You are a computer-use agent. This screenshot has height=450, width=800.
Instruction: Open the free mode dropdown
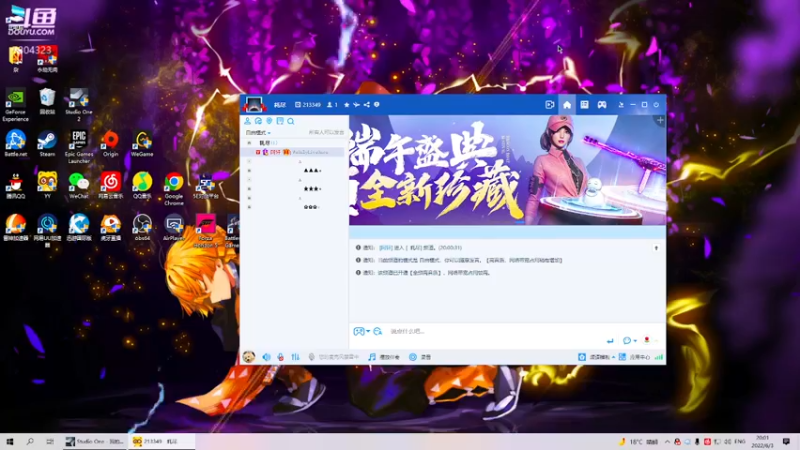[258, 133]
